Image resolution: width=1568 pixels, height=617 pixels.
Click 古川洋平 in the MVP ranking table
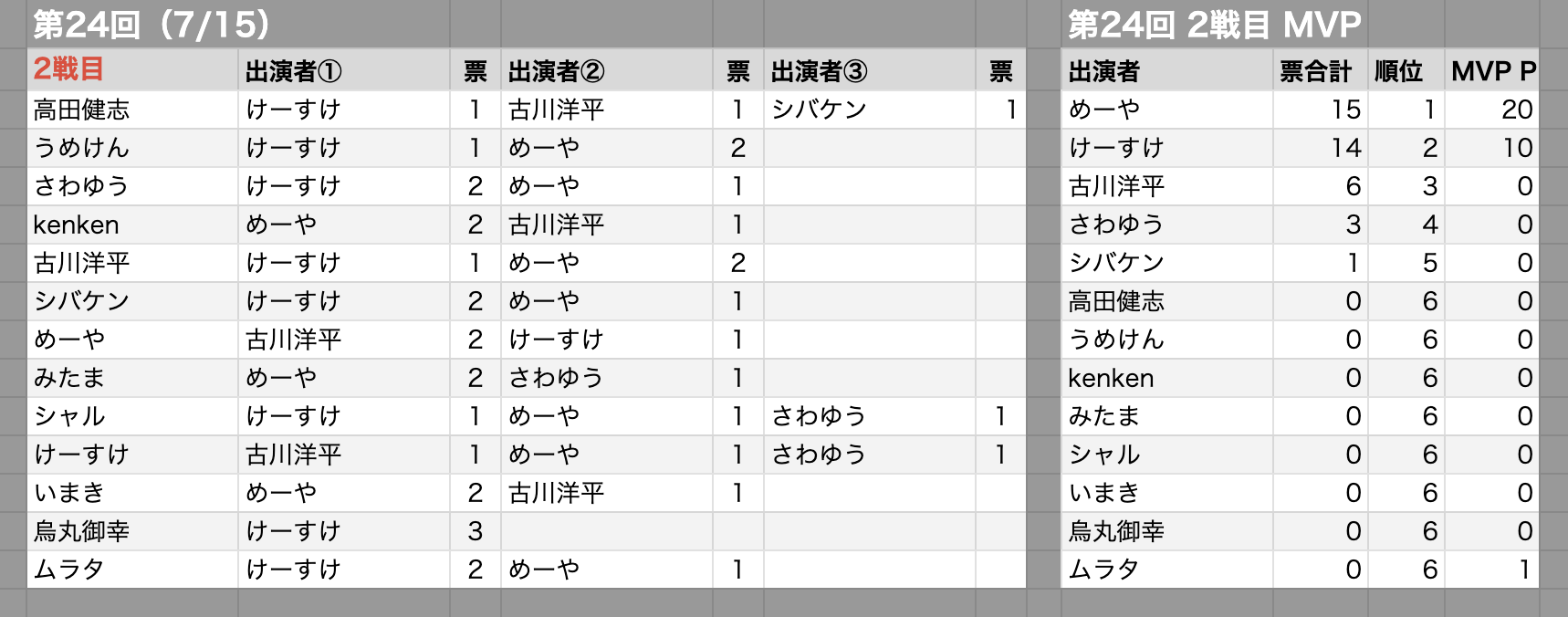(1168, 186)
